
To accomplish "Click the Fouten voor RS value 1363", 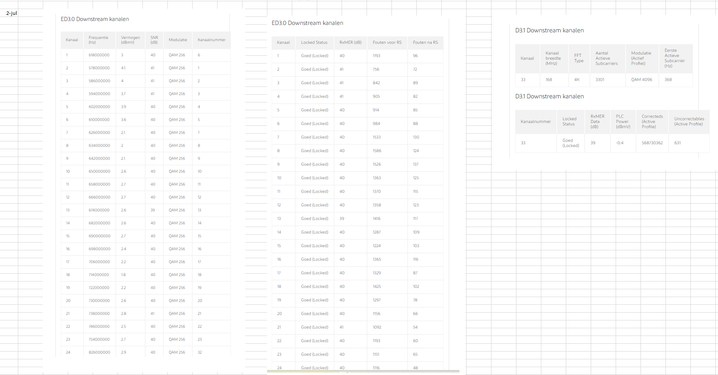I will coord(377,178).
